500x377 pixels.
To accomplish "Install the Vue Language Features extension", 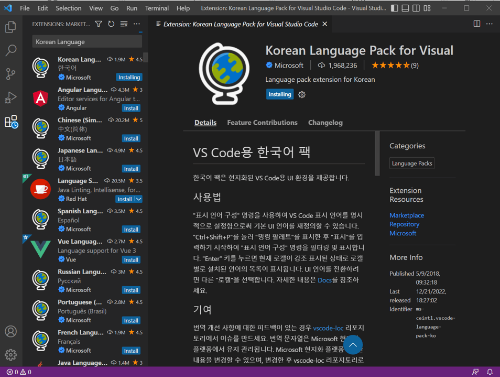I will click(x=131, y=260).
